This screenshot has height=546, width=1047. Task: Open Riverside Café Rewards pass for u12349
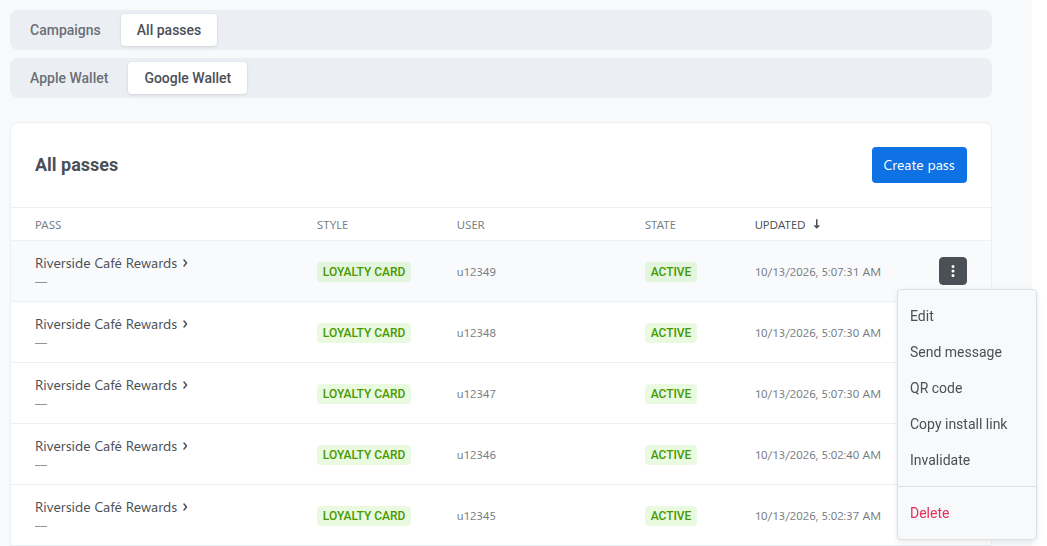pyautogui.click(x=112, y=263)
